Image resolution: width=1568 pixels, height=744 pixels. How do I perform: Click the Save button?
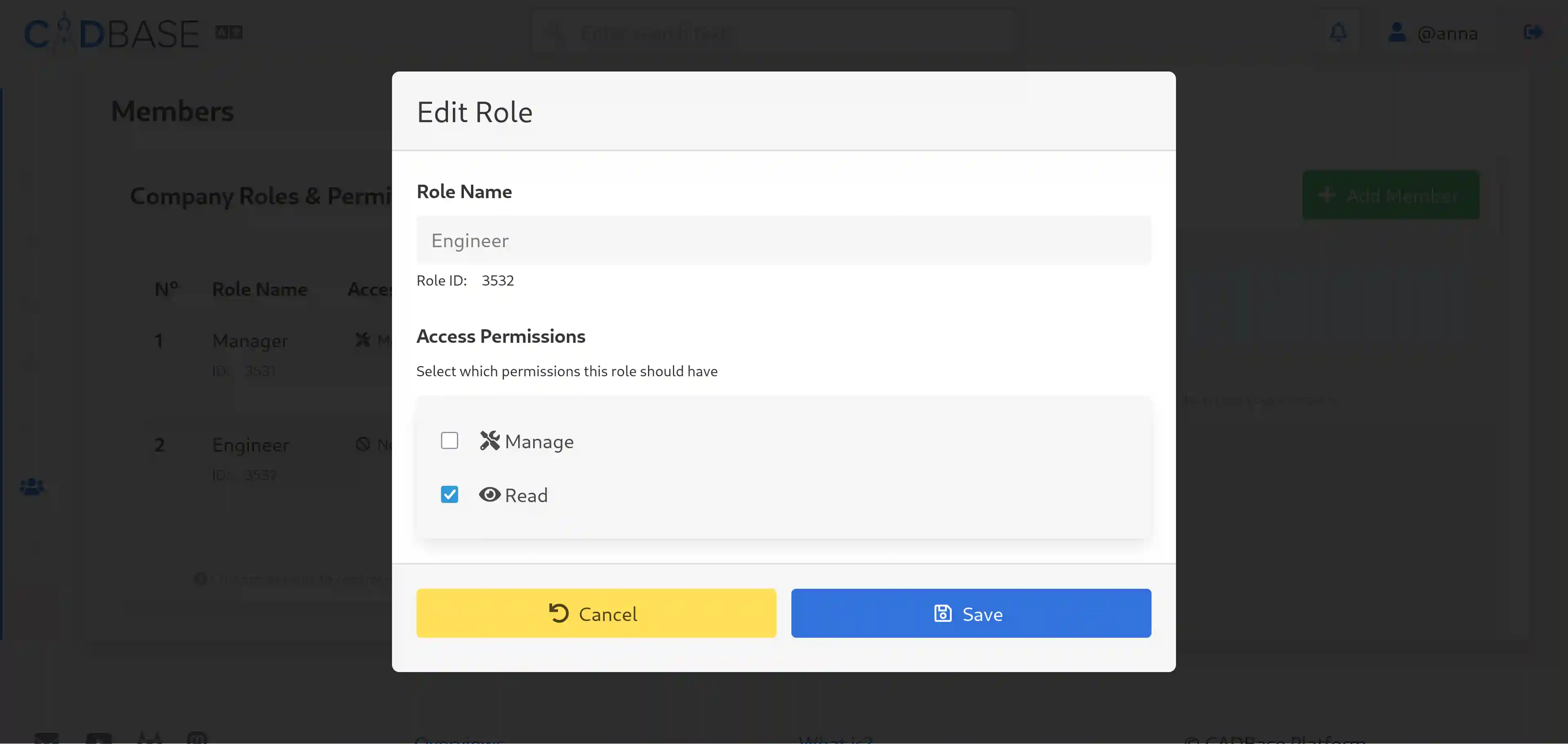click(x=971, y=613)
